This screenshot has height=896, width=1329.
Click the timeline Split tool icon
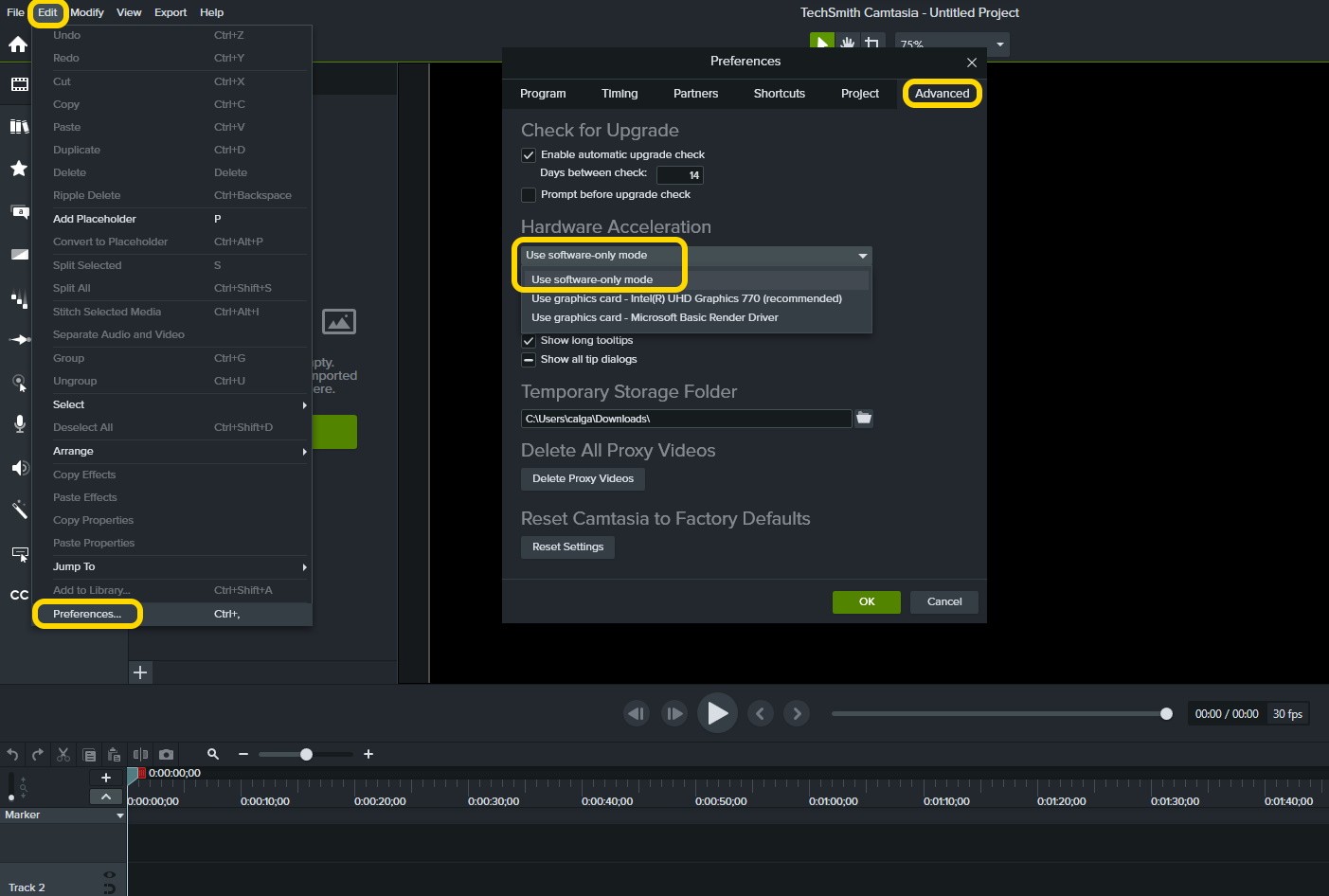tap(140, 755)
